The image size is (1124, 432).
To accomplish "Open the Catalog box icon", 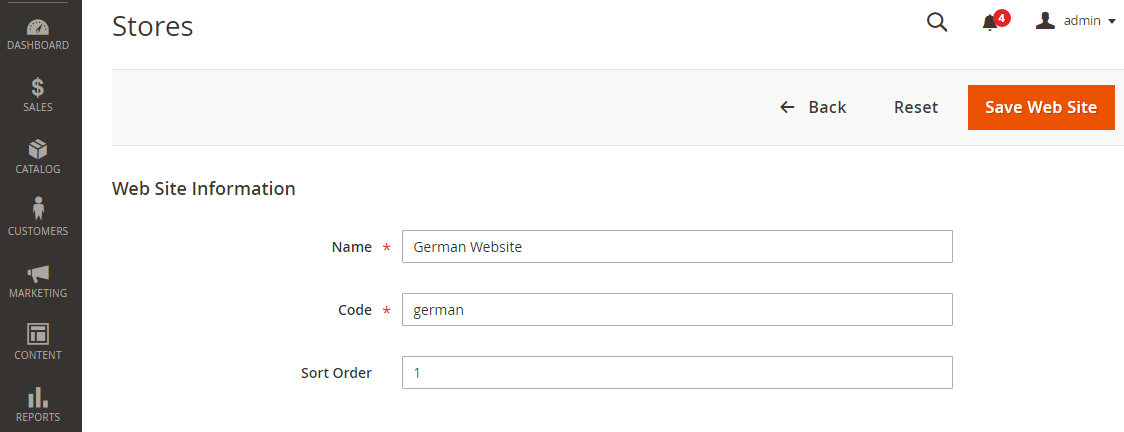I will point(38,149).
